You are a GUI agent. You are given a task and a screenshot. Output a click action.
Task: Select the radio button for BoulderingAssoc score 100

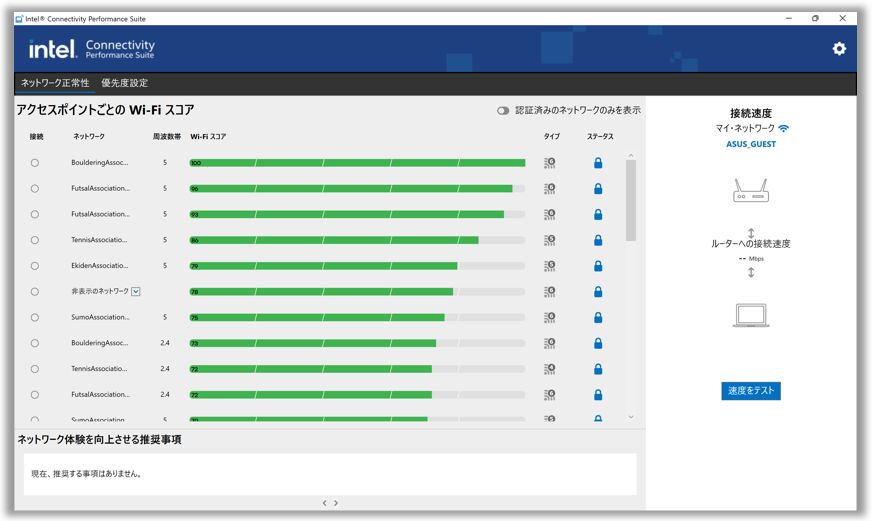pos(34,163)
